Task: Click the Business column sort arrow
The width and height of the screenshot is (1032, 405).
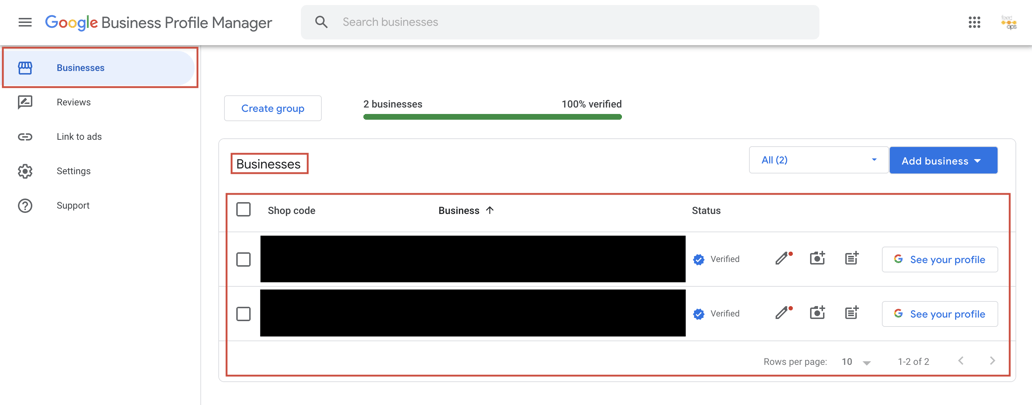Action: point(489,211)
